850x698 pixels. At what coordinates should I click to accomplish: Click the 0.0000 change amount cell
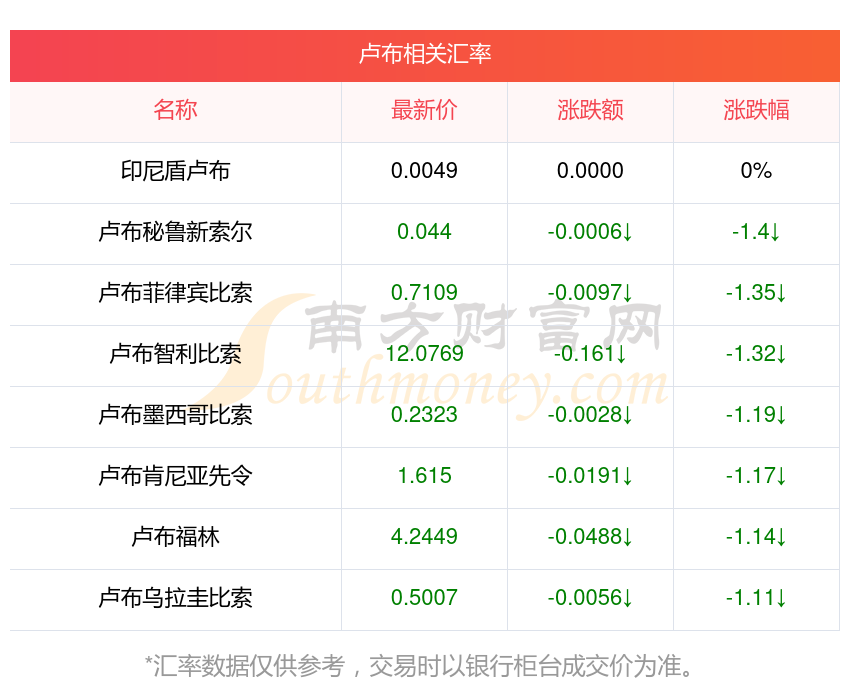click(x=590, y=171)
